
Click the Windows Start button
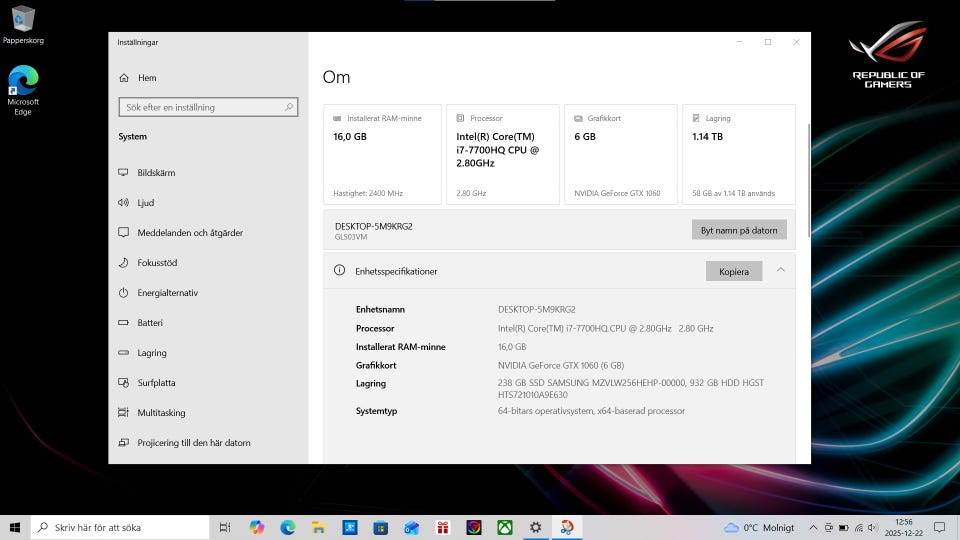coord(15,527)
